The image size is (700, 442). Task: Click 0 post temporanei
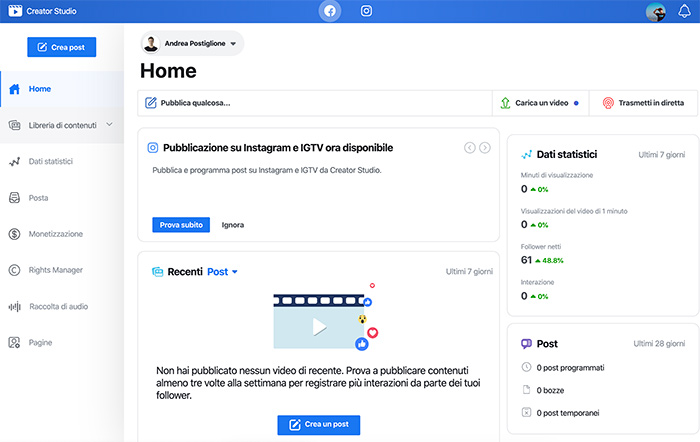pyautogui.click(x=568, y=413)
